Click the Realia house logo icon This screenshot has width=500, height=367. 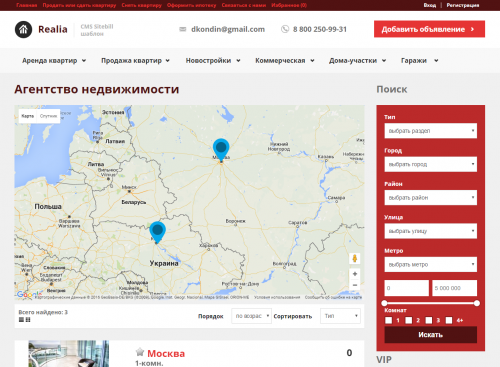click(x=23, y=29)
